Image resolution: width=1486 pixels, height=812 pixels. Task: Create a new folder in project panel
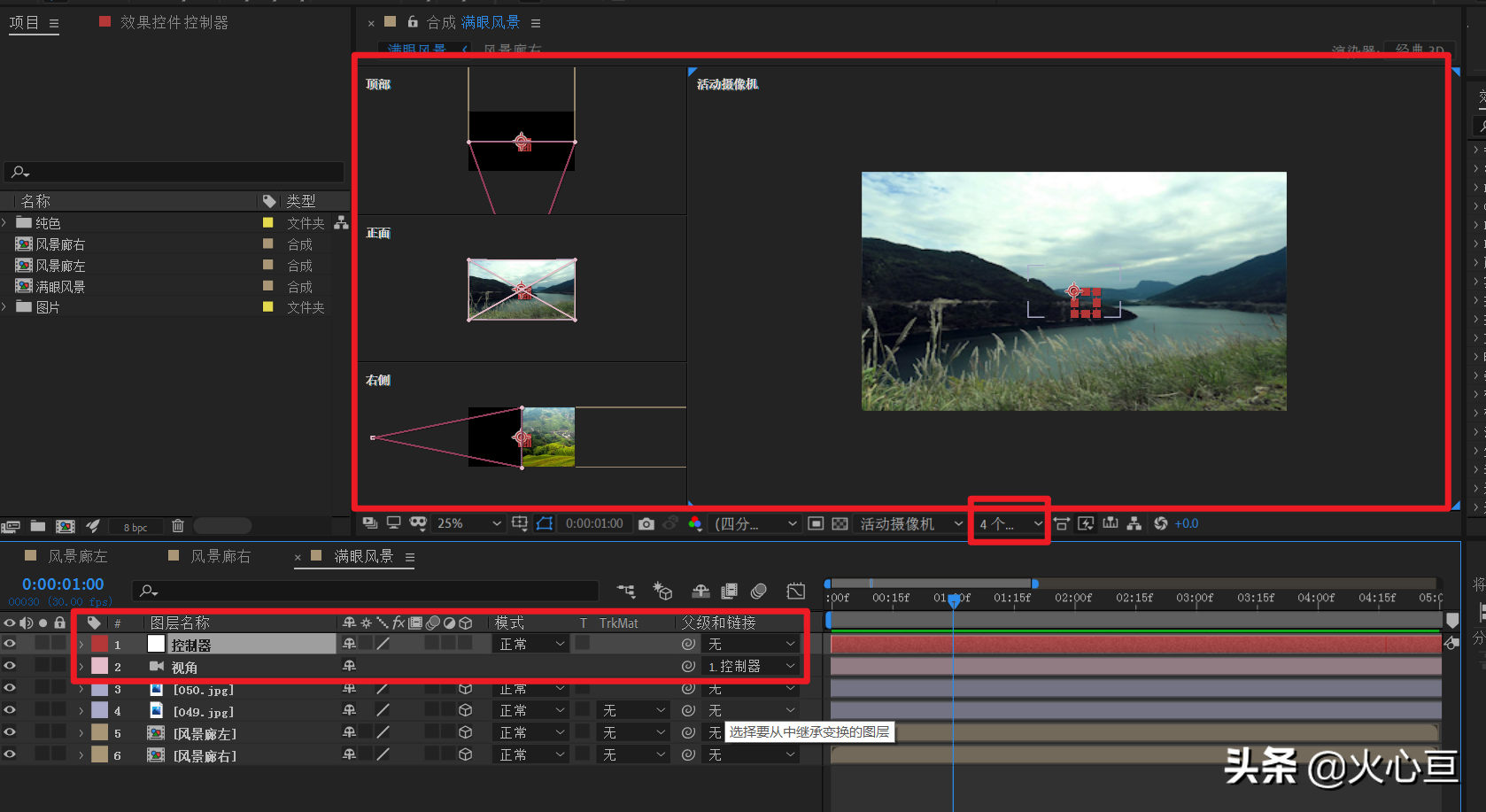pos(38,526)
